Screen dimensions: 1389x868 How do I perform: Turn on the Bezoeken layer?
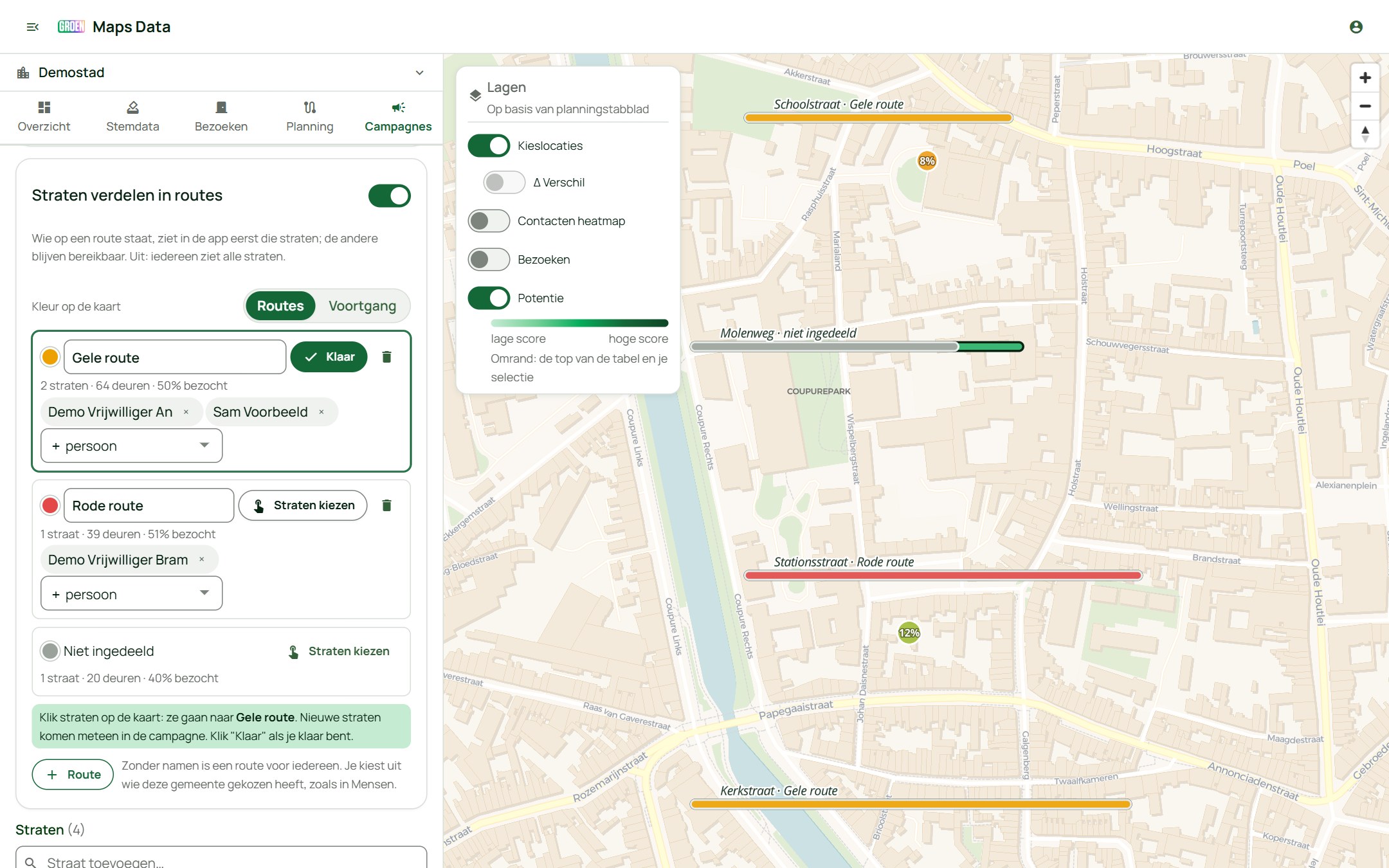pyautogui.click(x=489, y=260)
